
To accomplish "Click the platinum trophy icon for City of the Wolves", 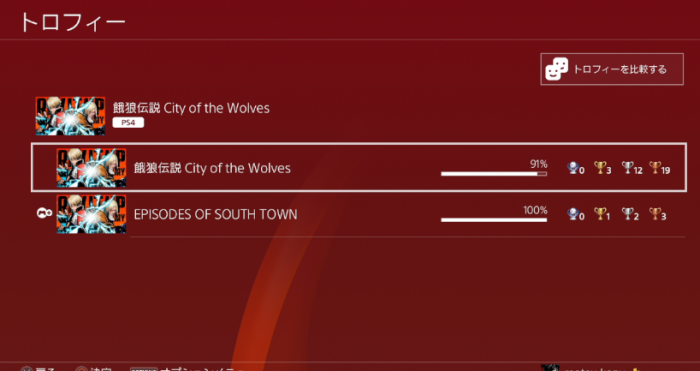I will click(x=573, y=168).
